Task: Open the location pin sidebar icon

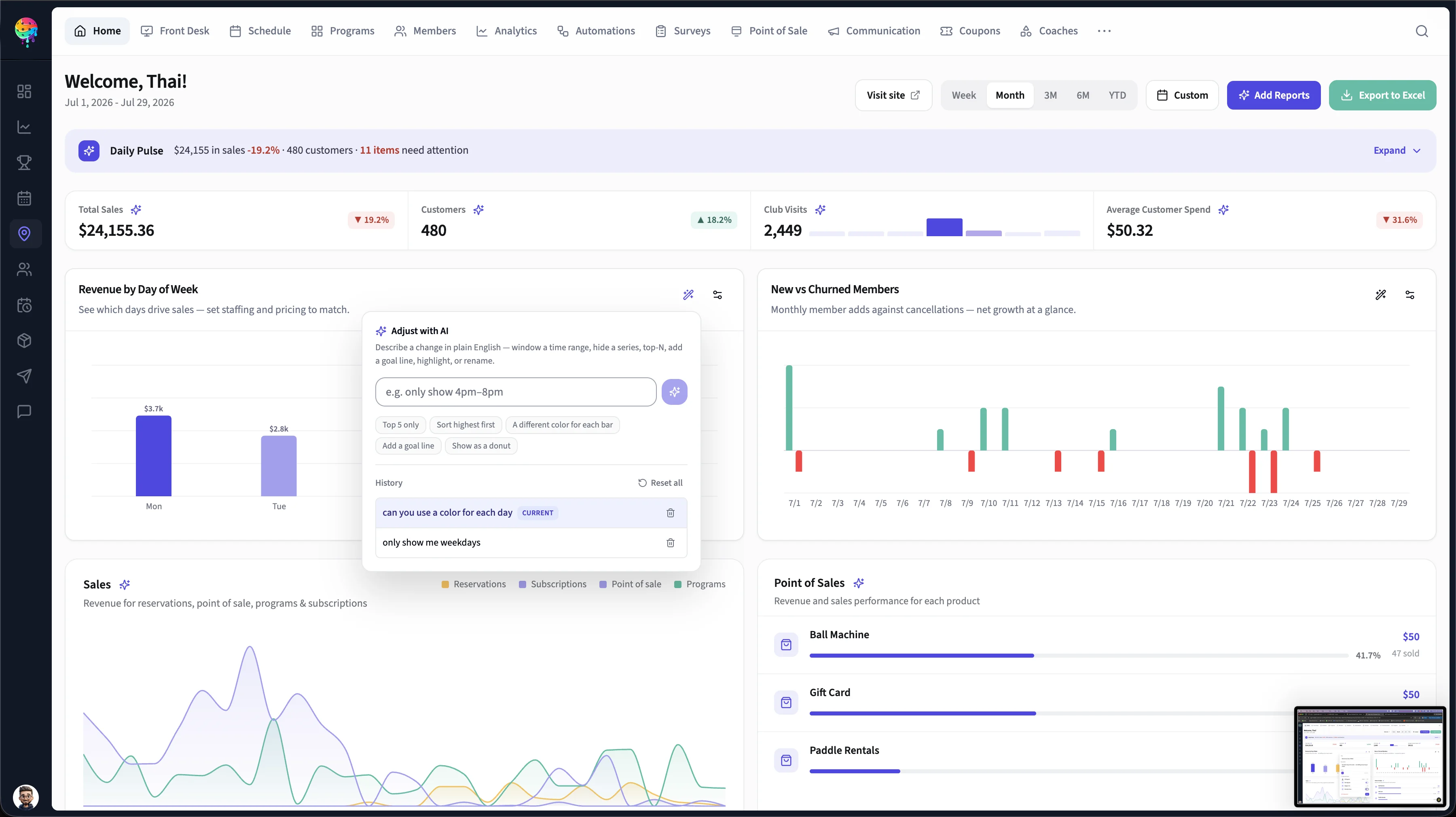Action: point(24,233)
